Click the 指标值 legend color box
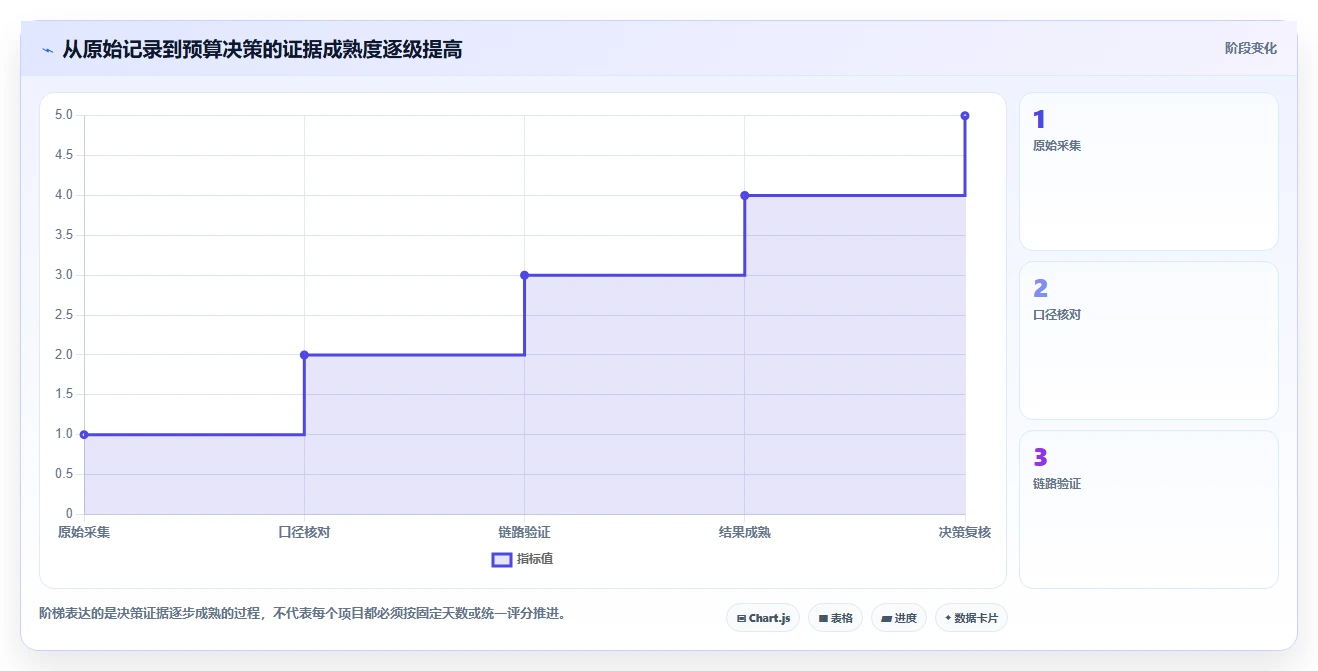Viewport: 1318px width, 671px height. 502,559
